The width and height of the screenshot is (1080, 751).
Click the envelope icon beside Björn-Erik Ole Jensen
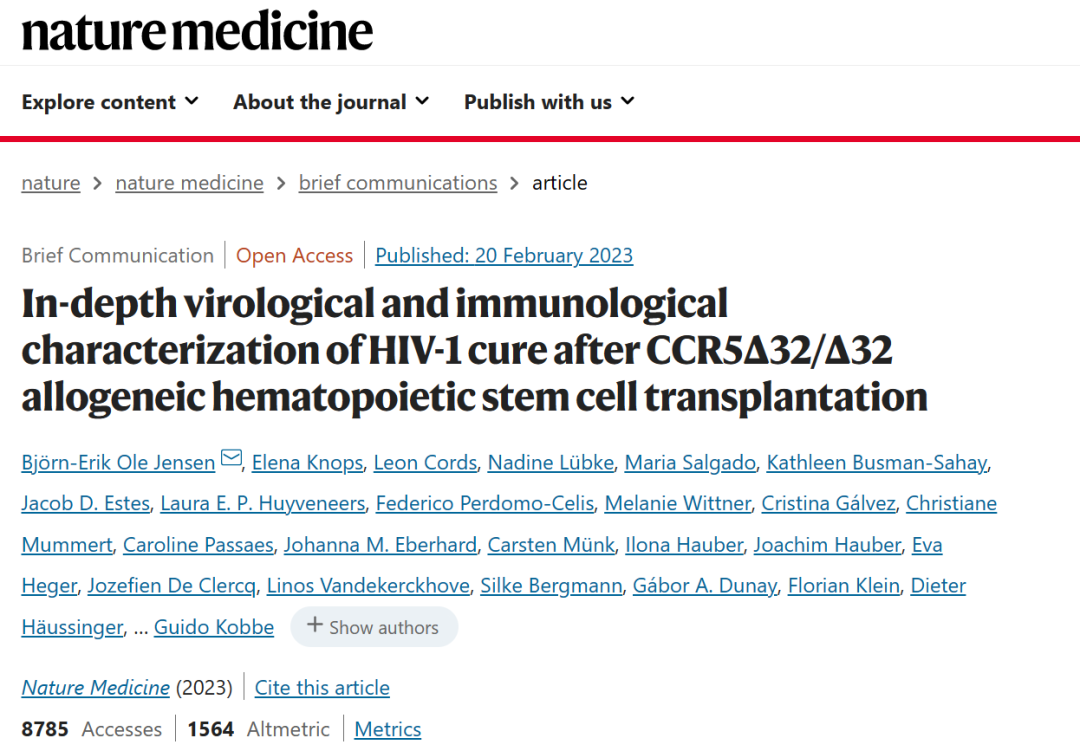point(231,460)
